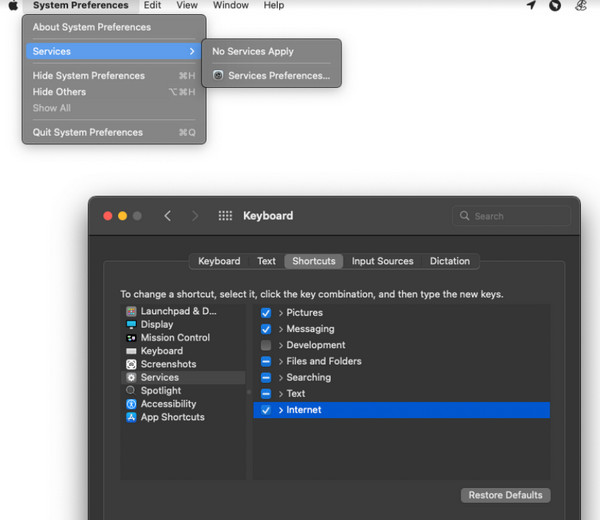Expand the Text services chevron

pyautogui.click(x=280, y=394)
